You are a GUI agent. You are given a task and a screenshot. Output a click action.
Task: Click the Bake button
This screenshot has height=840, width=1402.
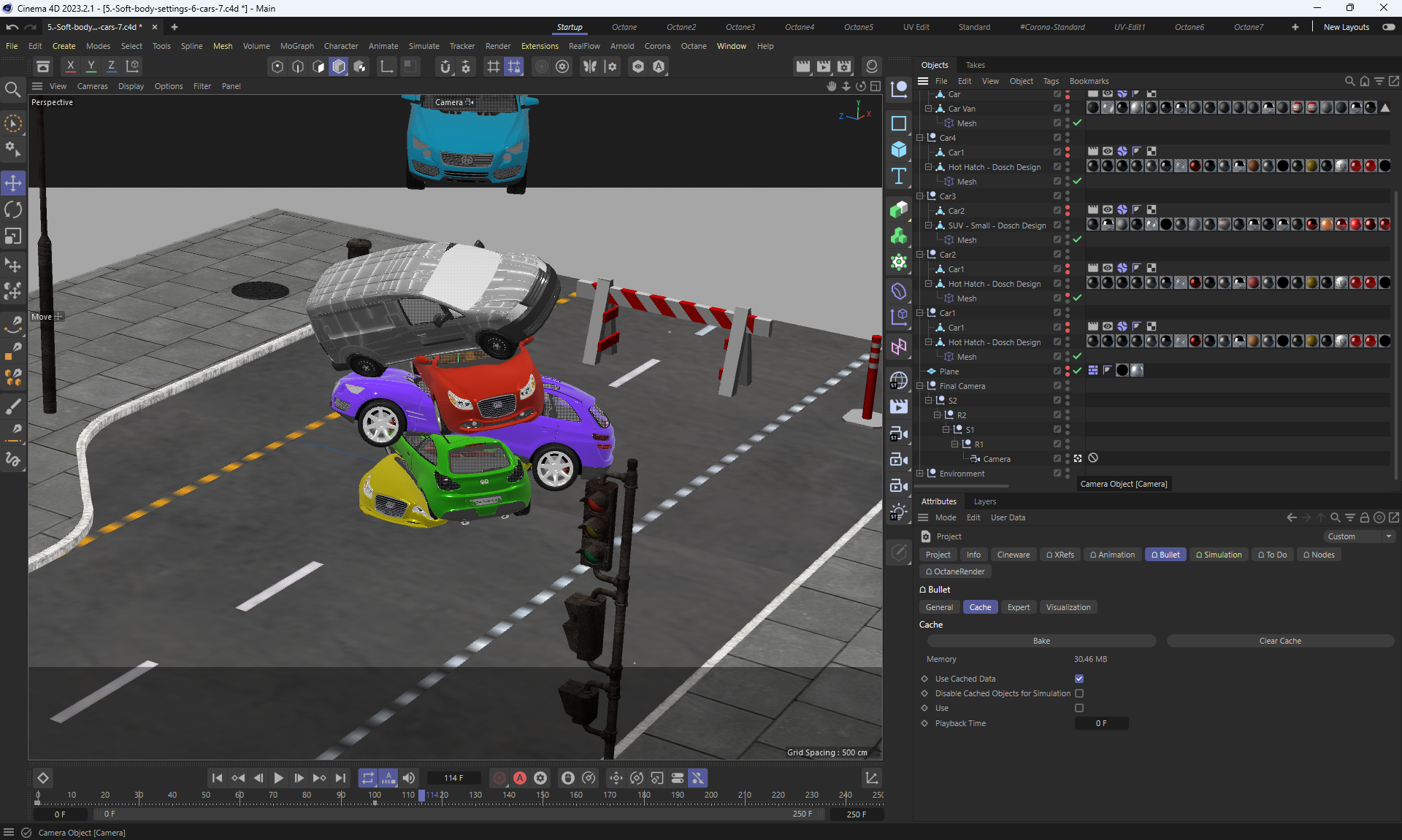pos(1041,641)
